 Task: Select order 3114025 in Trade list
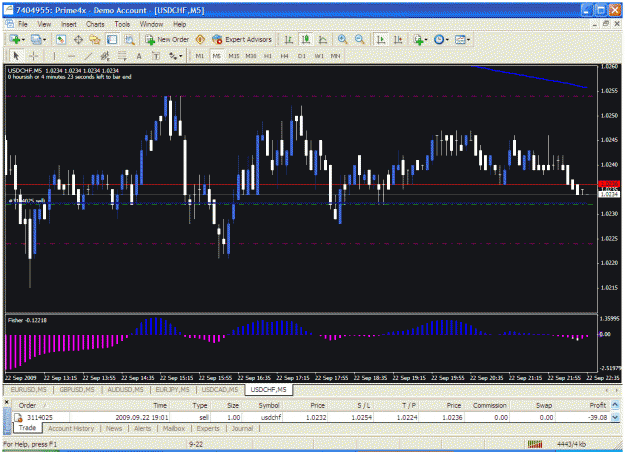point(311,417)
